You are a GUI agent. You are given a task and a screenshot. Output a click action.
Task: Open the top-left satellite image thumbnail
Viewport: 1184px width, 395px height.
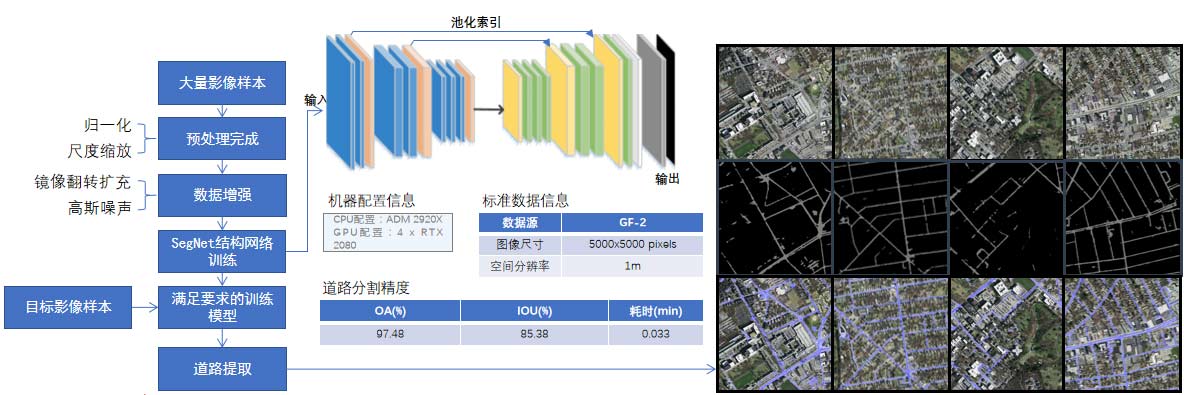point(774,103)
